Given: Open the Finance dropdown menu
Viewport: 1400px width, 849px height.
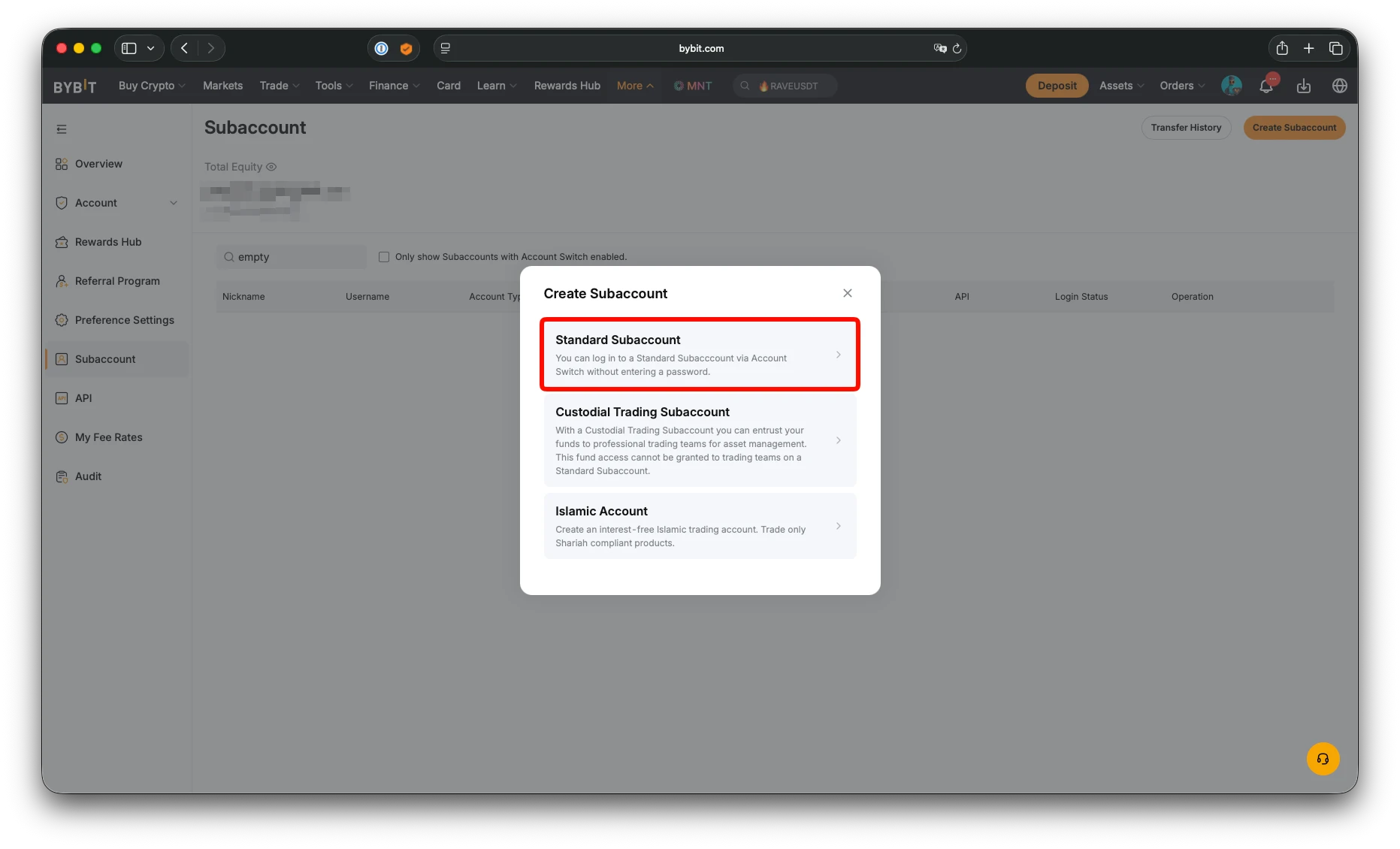Looking at the screenshot, I should pos(395,86).
